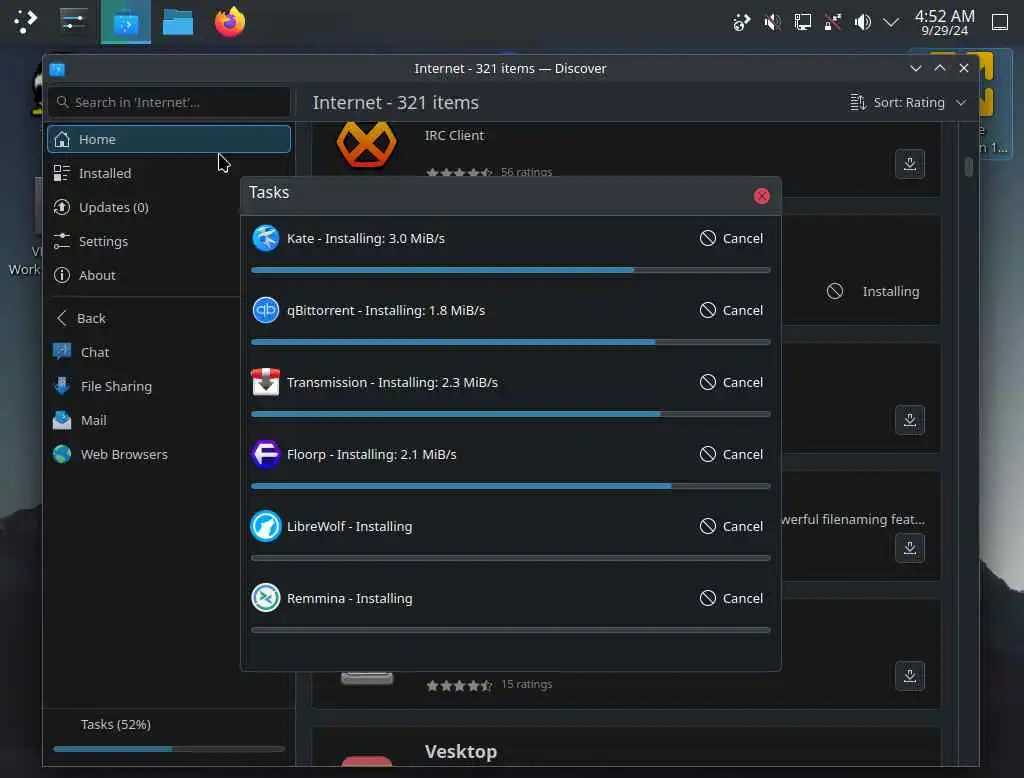Click the LibreWolf icon in Tasks

[266, 526]
